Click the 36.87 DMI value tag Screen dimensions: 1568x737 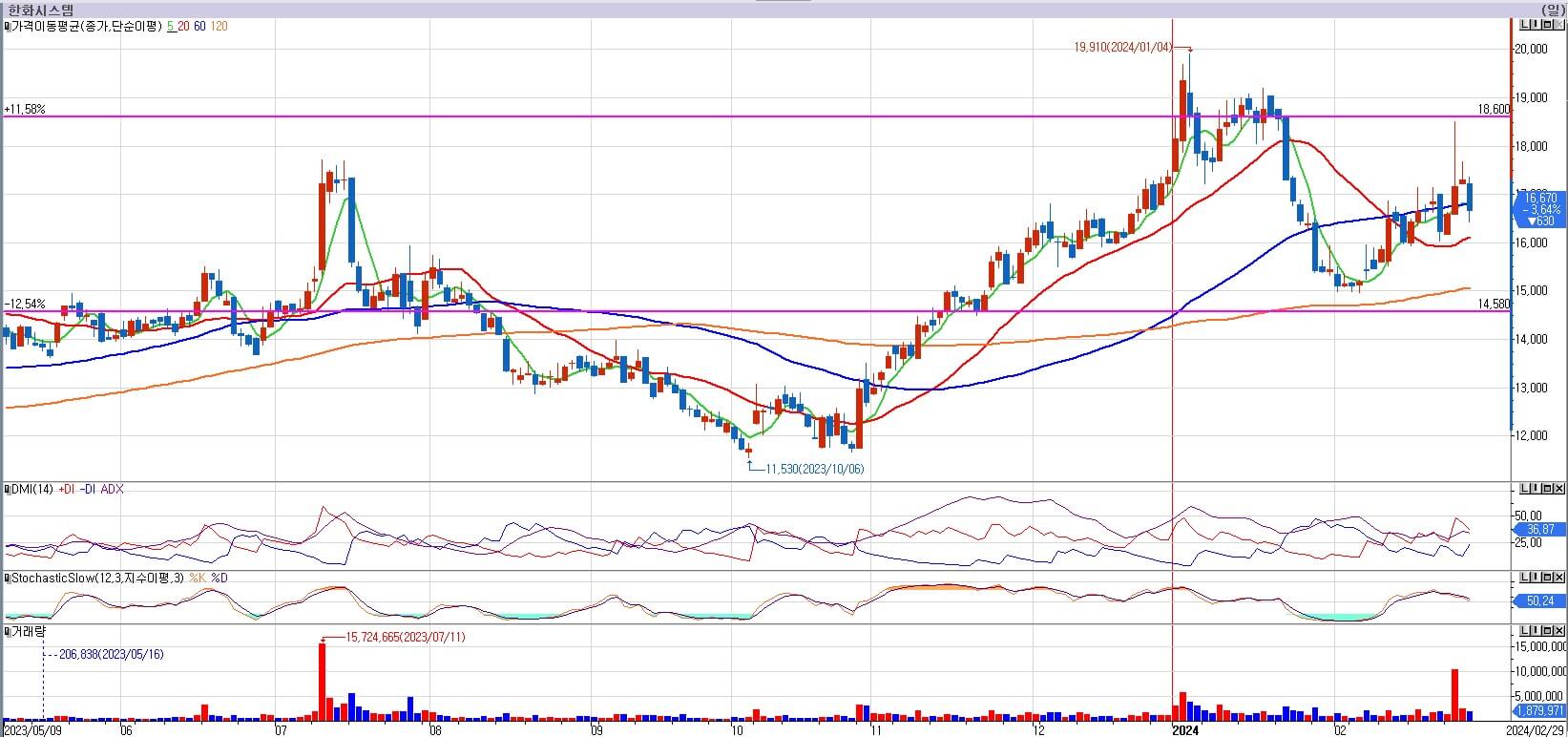click(x=1538, y=529)
